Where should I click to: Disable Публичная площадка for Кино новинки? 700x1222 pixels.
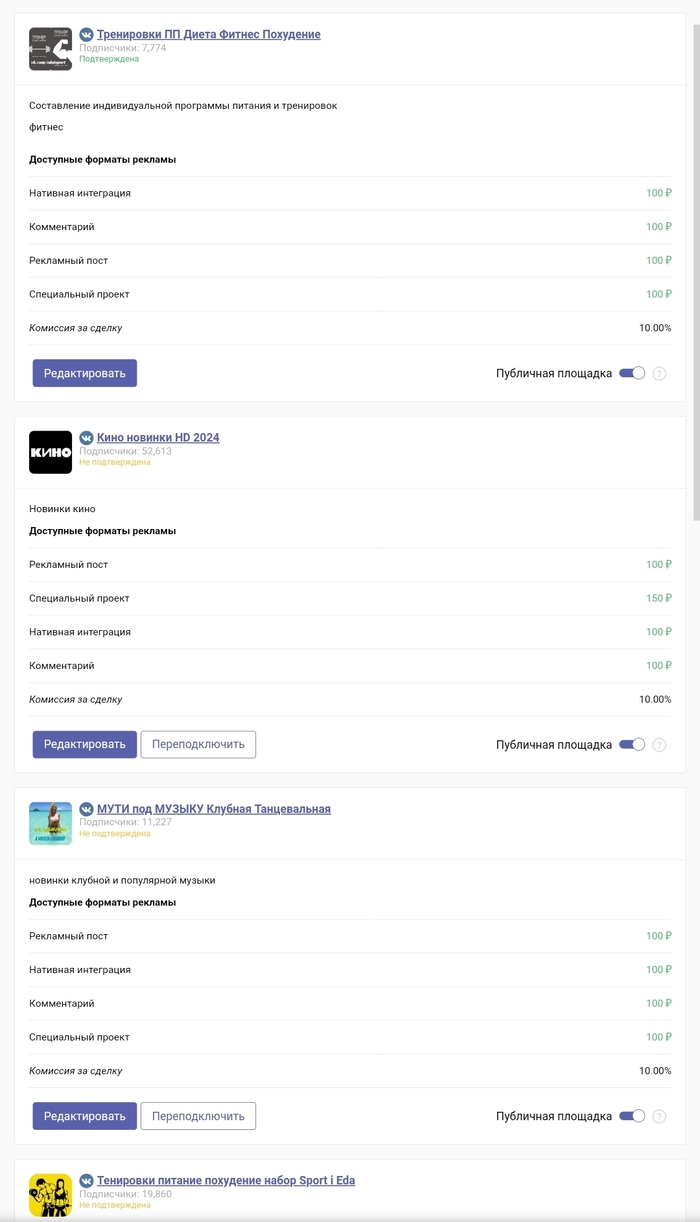coord(632,745)
